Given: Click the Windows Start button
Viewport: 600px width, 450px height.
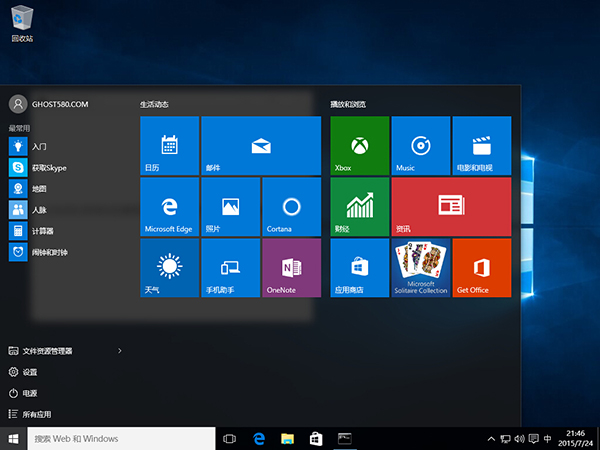Looking at the screenshot, I should pos(13,439).
